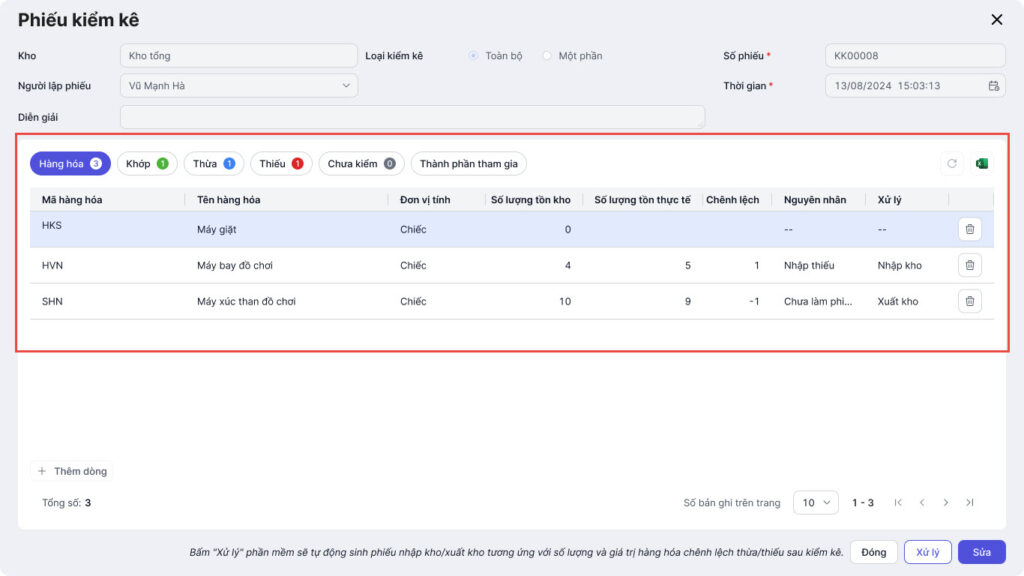The width and height of the screenshot is (1024, 576).
Task: Switch to the Khớp tab
Action: click(147, 164)
